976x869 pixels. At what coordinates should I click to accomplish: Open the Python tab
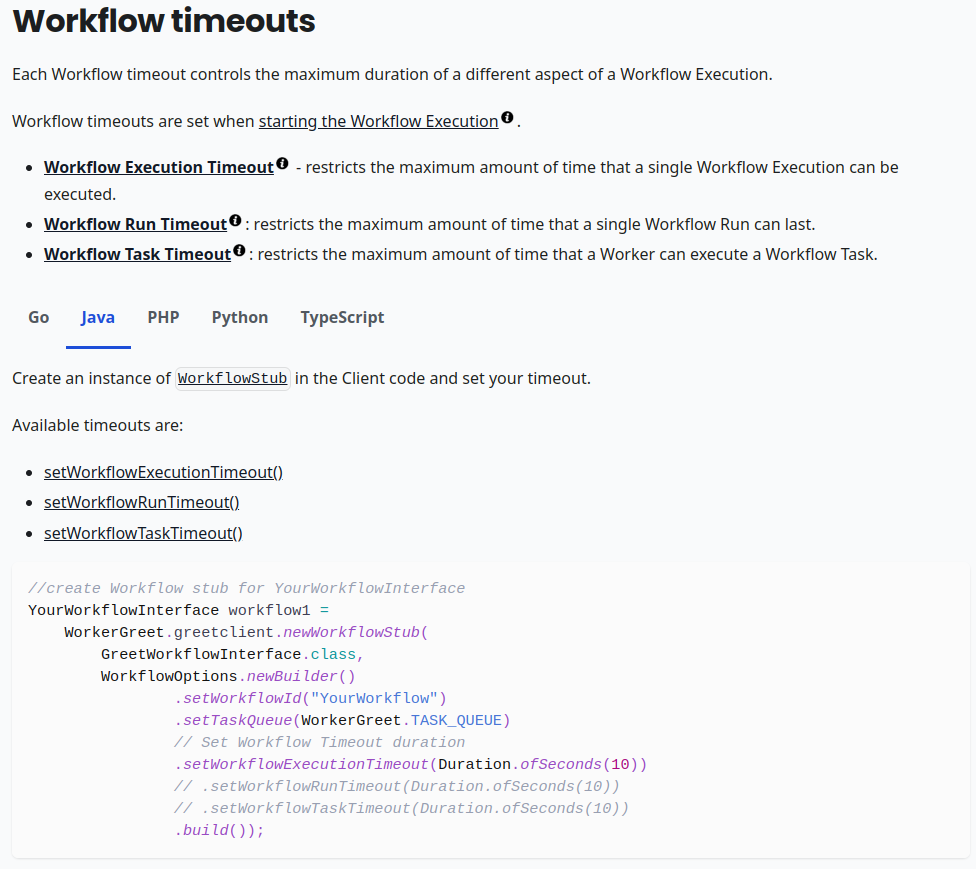pos(239,317)
